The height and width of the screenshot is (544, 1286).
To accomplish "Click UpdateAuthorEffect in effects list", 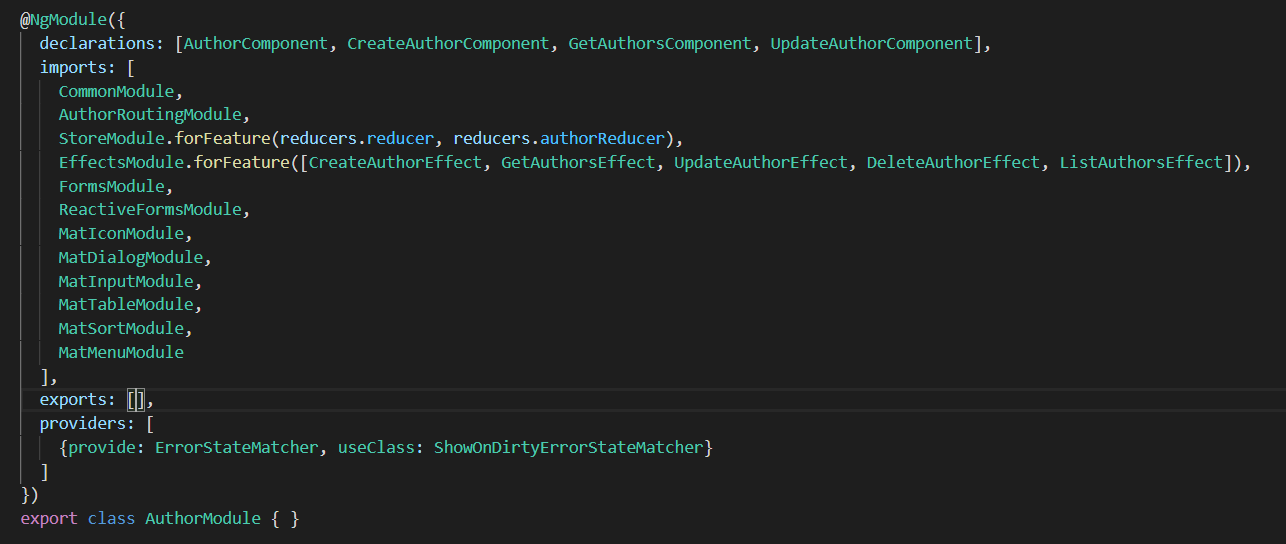I will tap(761, 162).
